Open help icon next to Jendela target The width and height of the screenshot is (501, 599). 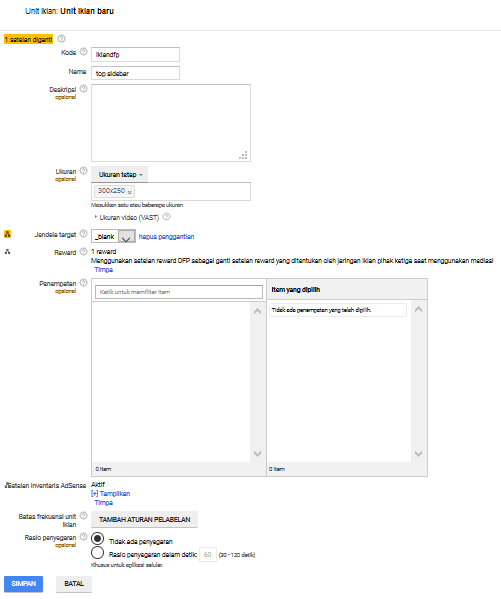point(83,233)
